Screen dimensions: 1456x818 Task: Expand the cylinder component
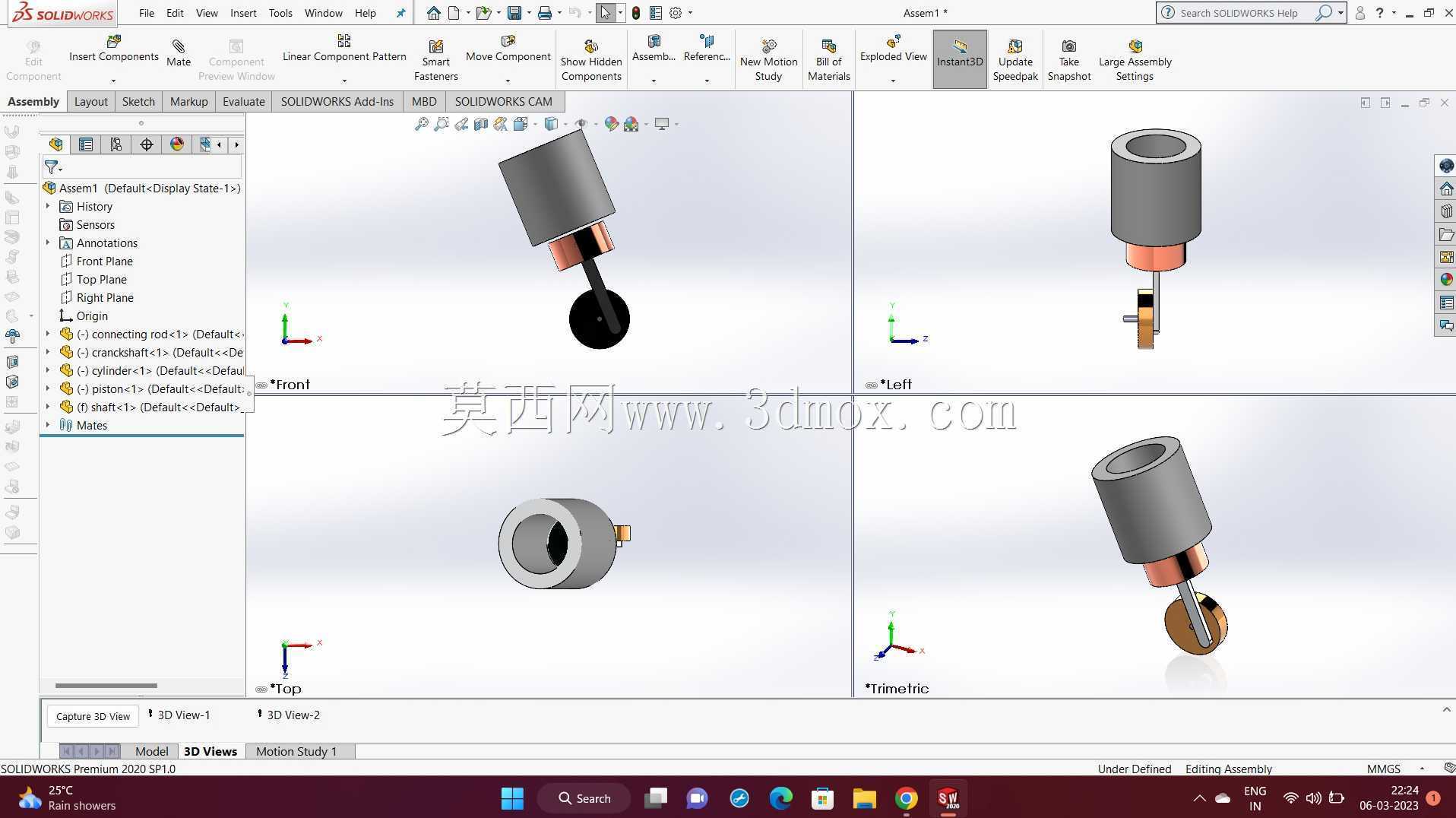(x=48, y=370)
